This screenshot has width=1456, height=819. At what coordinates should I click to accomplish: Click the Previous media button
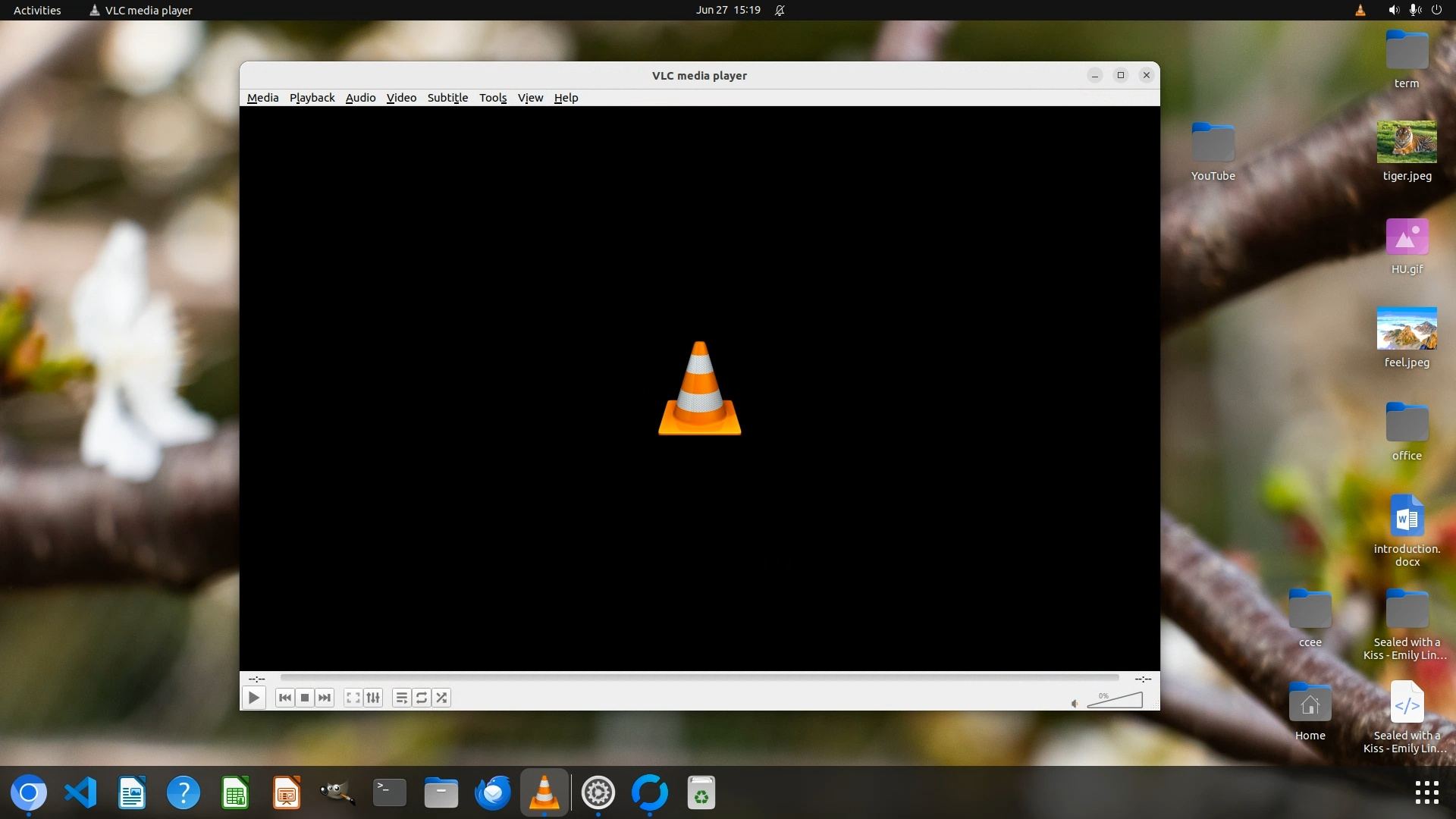click(284, 698)
